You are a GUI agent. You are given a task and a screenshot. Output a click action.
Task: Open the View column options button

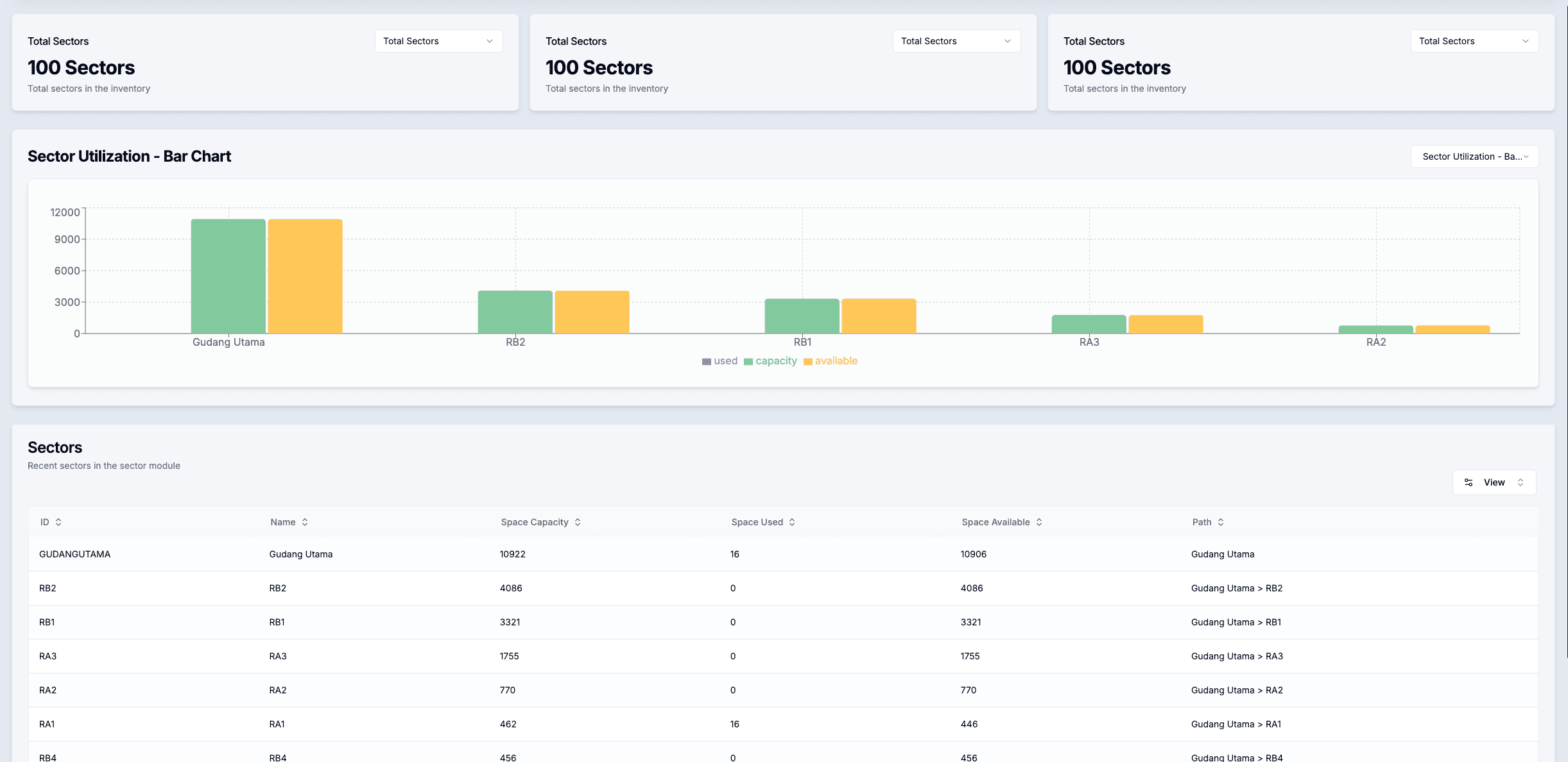pos(1494,482)
